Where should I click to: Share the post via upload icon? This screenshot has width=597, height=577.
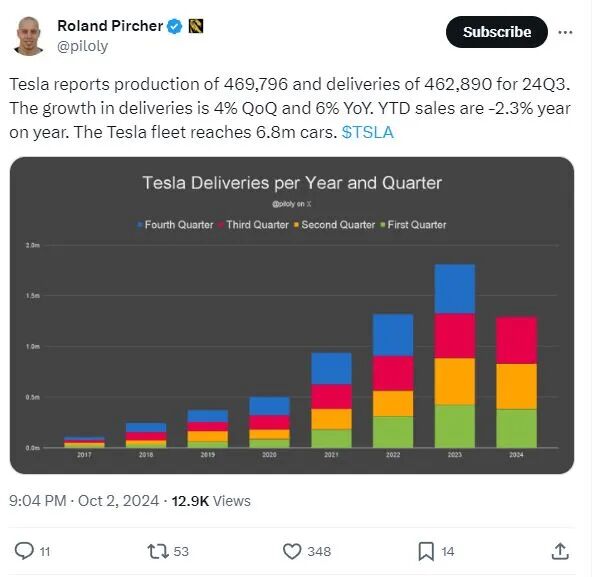click(x=560, y=551)
